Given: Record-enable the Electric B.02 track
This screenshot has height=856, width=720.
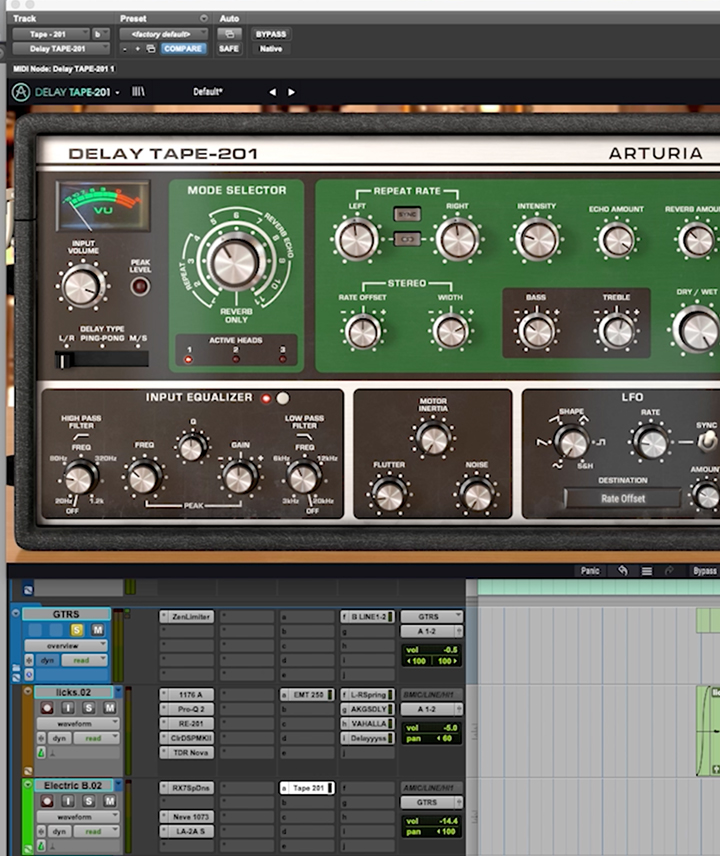Looking at the screenshot, I should [x=47, y=801].
